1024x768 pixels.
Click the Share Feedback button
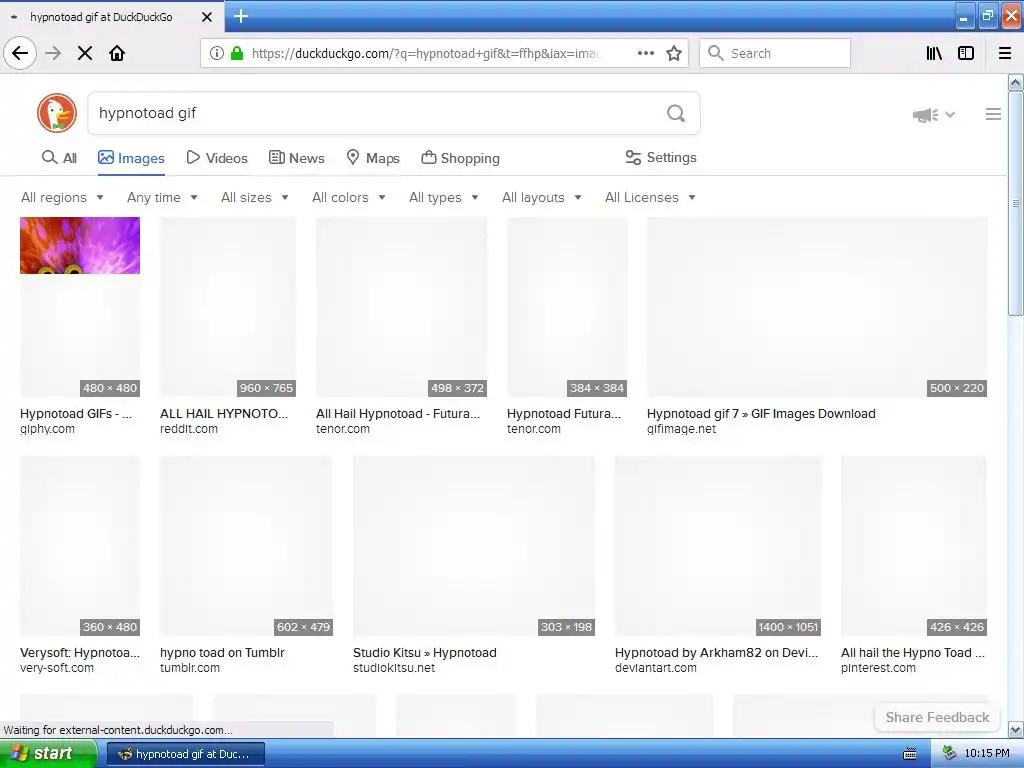pos(937,717)
